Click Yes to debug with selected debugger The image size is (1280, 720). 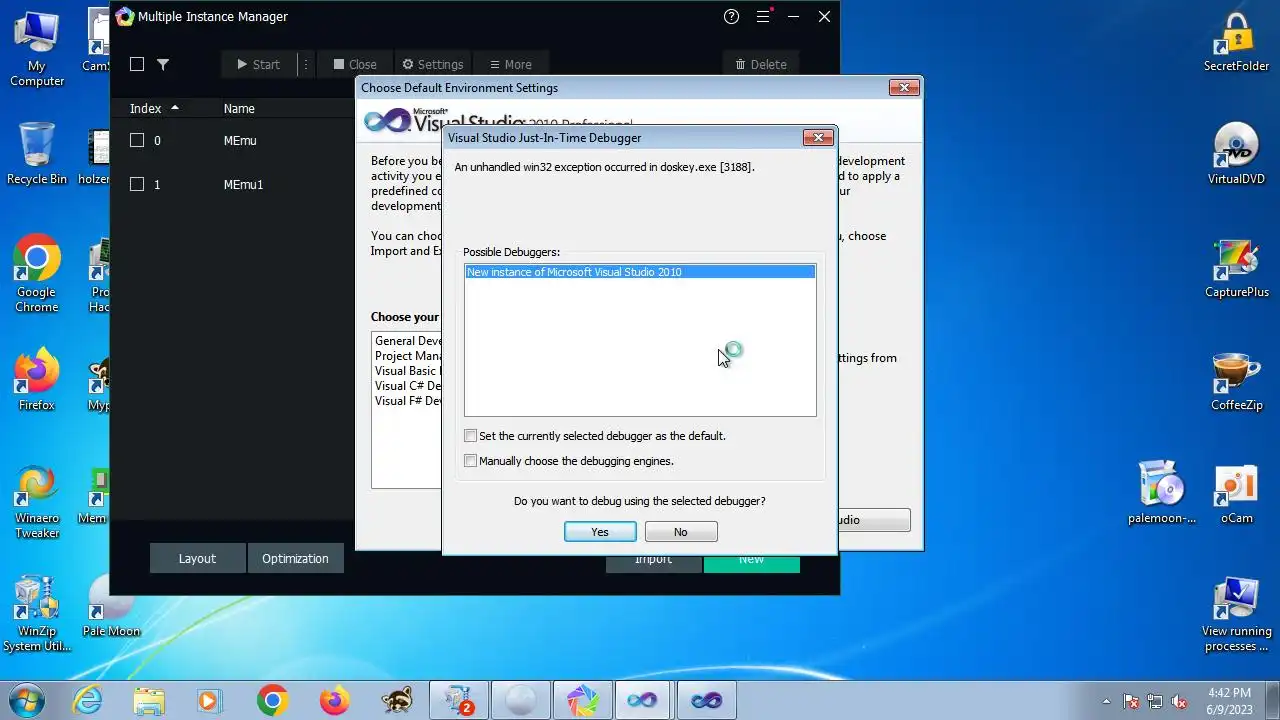(x=600, y=532)
